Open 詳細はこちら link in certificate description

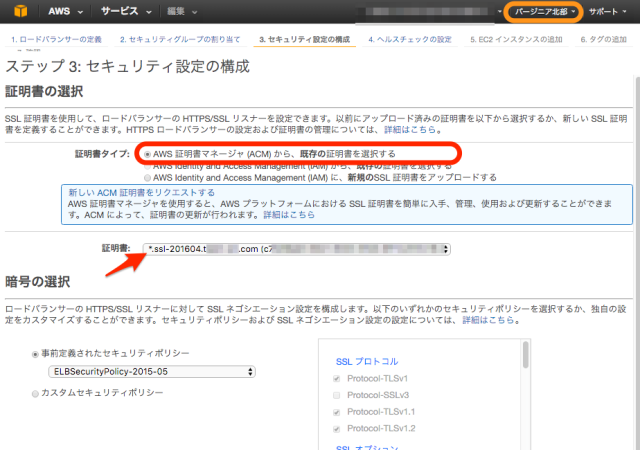point(410,130)
